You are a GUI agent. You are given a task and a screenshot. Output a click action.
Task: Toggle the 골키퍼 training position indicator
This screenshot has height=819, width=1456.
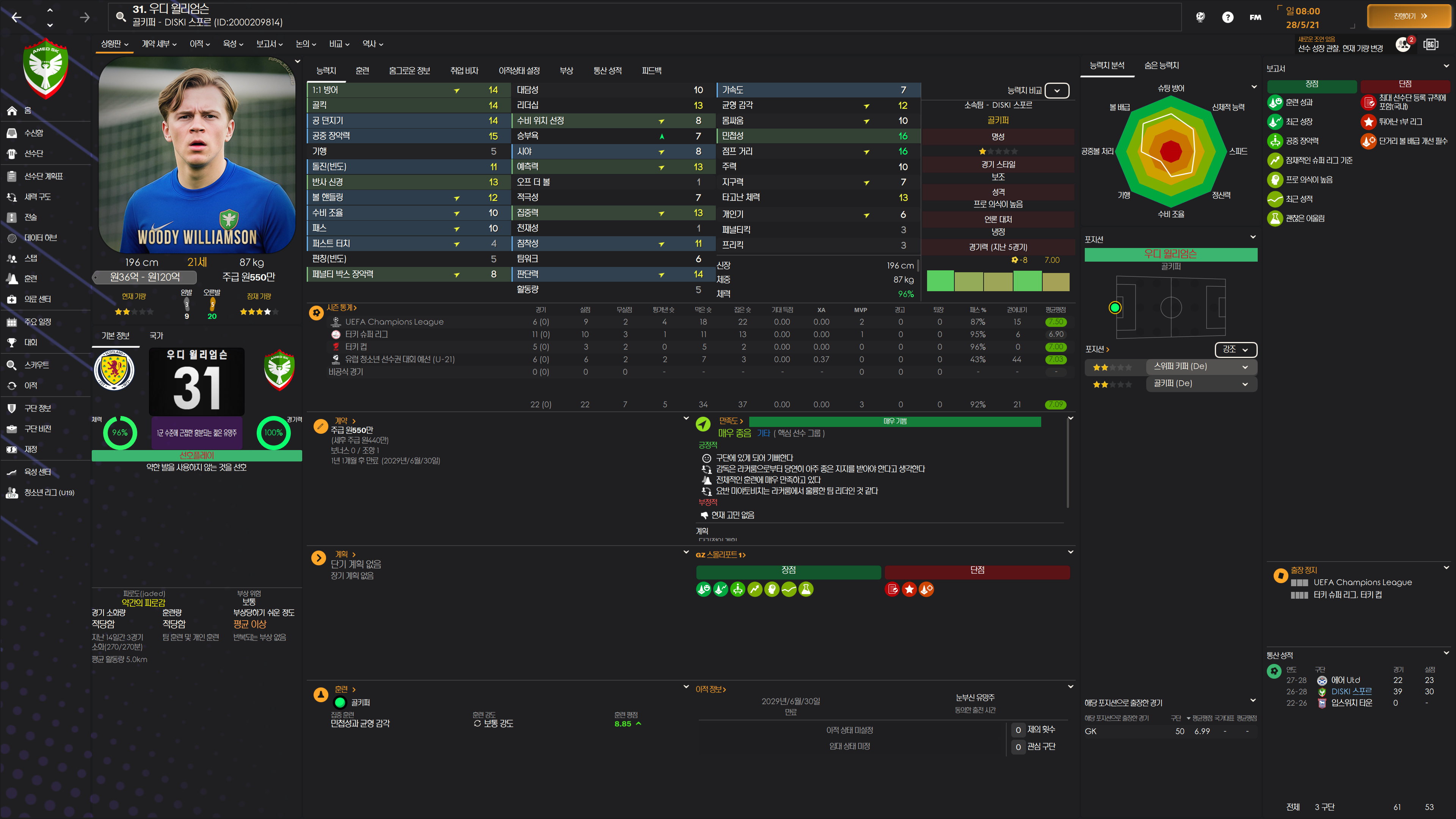pos(340,703)
